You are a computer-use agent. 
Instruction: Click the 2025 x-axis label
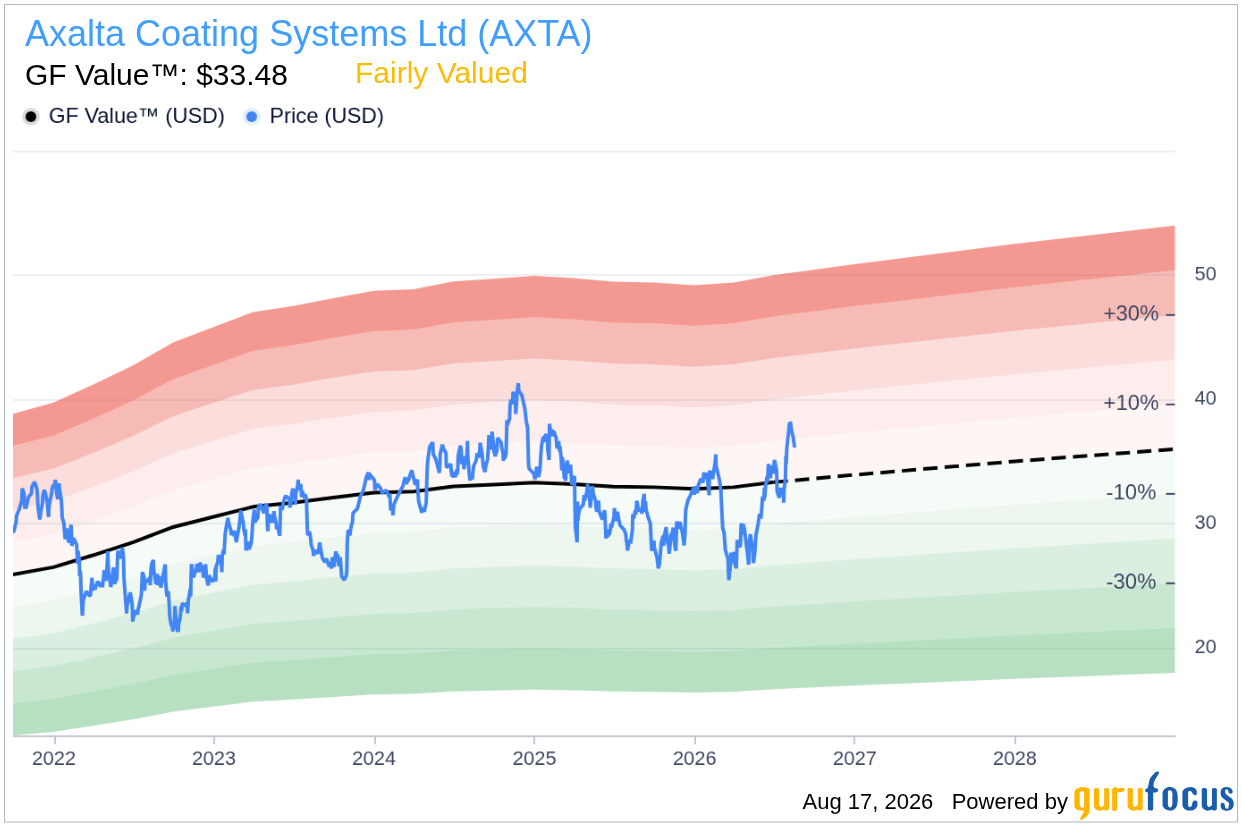[x=534, y=758]
